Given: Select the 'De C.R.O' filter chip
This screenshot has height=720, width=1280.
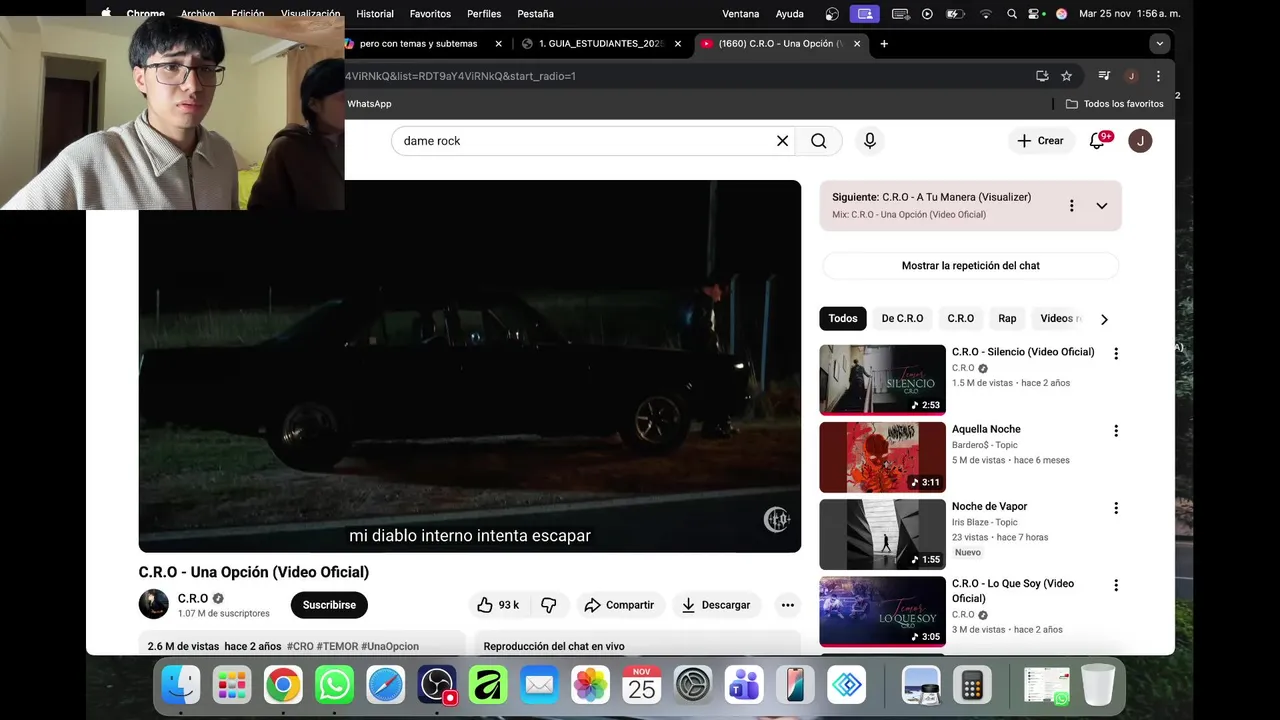Looking at the screenshot, I should click(902, 319).
